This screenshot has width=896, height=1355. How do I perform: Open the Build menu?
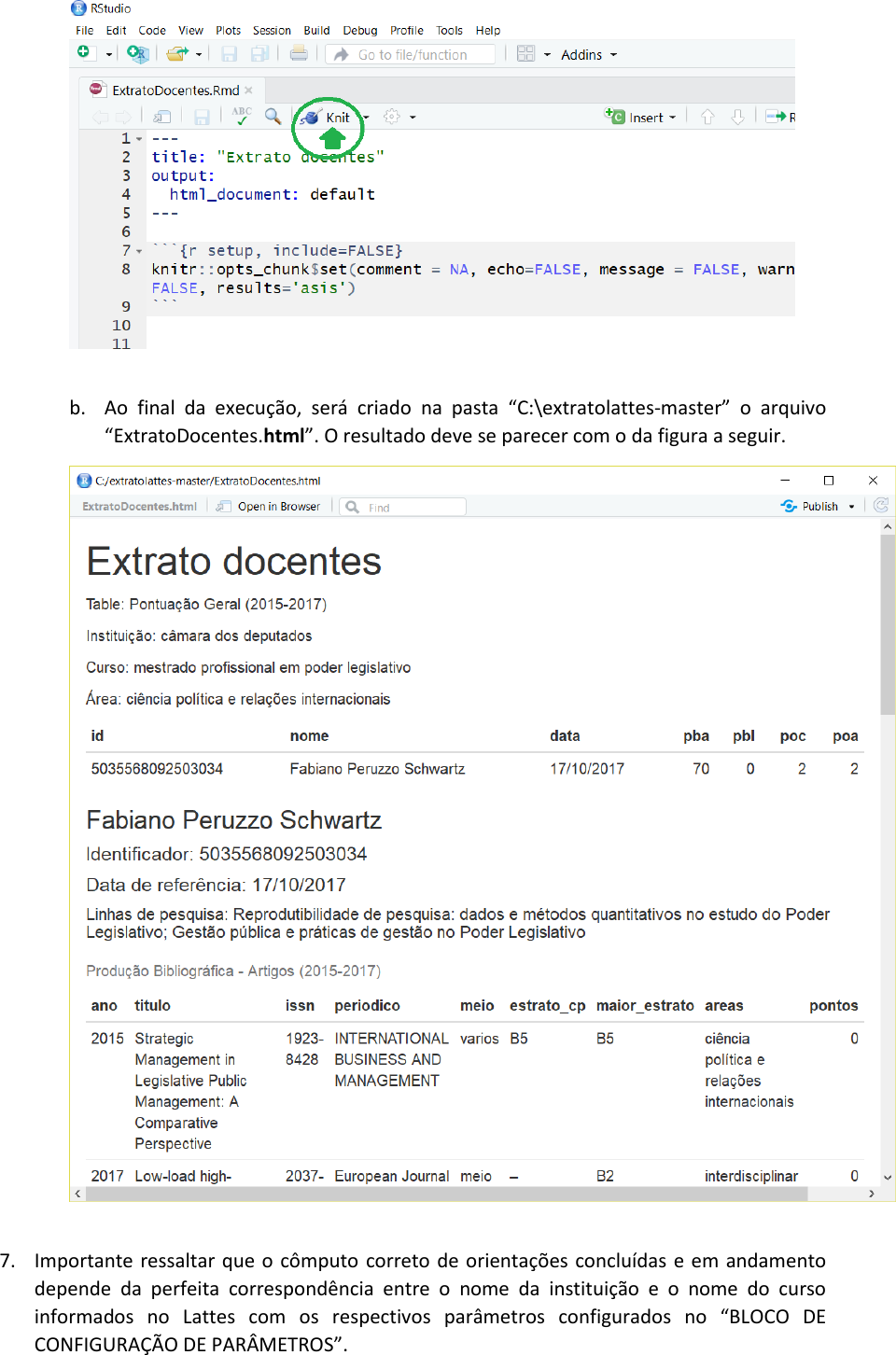point(316,31)
